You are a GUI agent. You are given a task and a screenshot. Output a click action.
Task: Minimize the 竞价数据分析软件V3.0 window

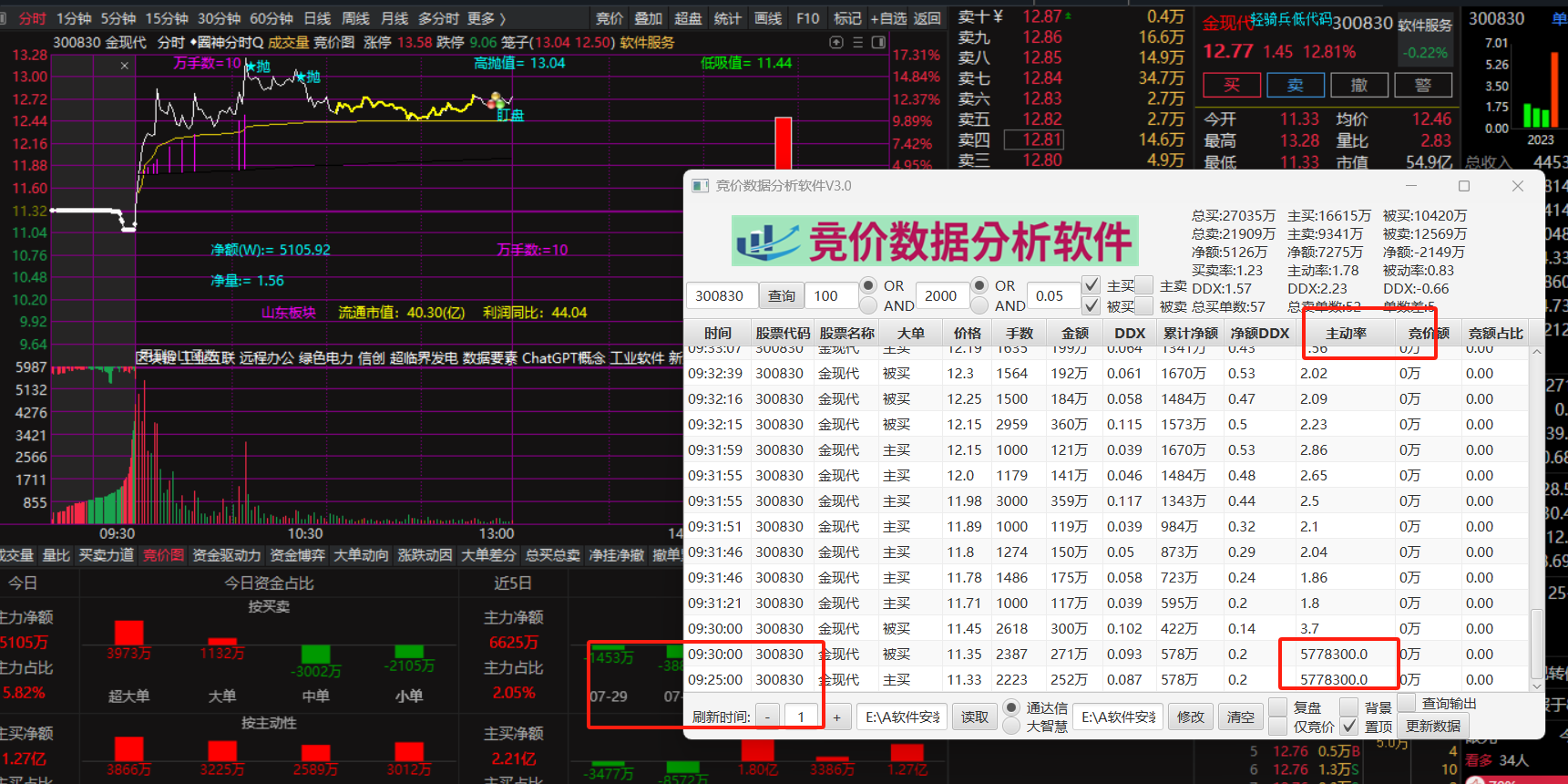pyautogui.click(x=1411, y=186)
